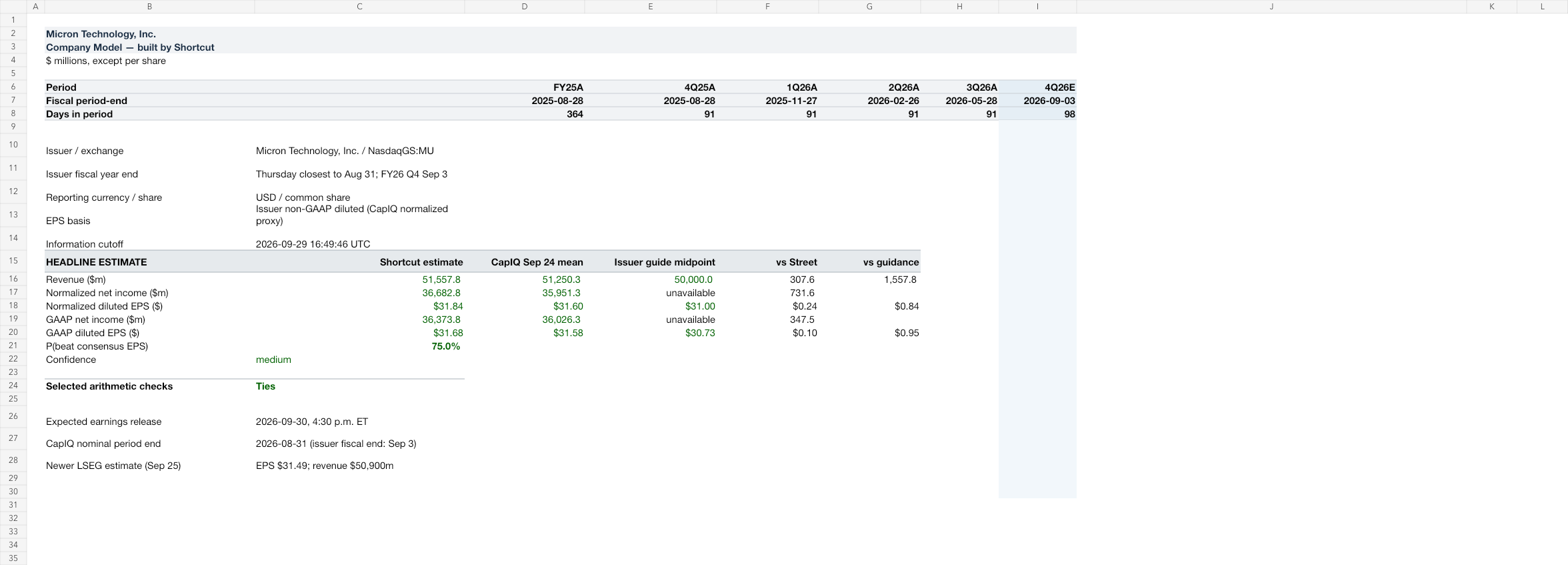The width and height of the screenshot is (1568, 565).
Task: Select Shortcut revenue estimate '51,557.8'
Action: coord(359,279)
